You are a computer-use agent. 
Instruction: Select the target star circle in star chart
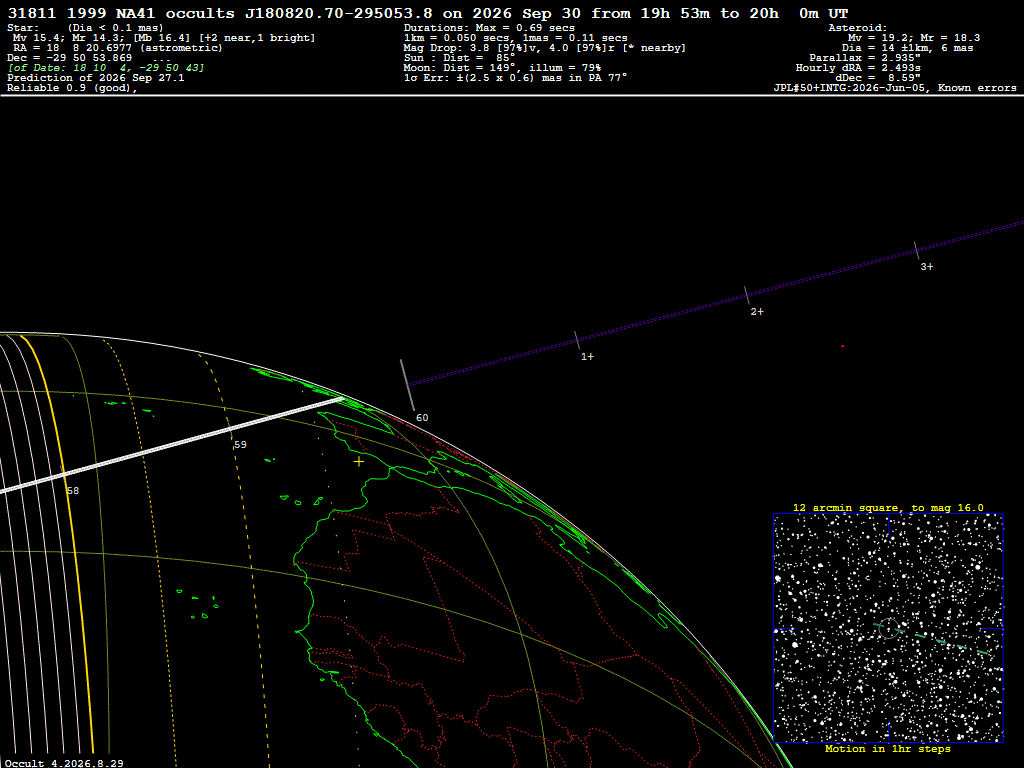(x=888, y=628)
